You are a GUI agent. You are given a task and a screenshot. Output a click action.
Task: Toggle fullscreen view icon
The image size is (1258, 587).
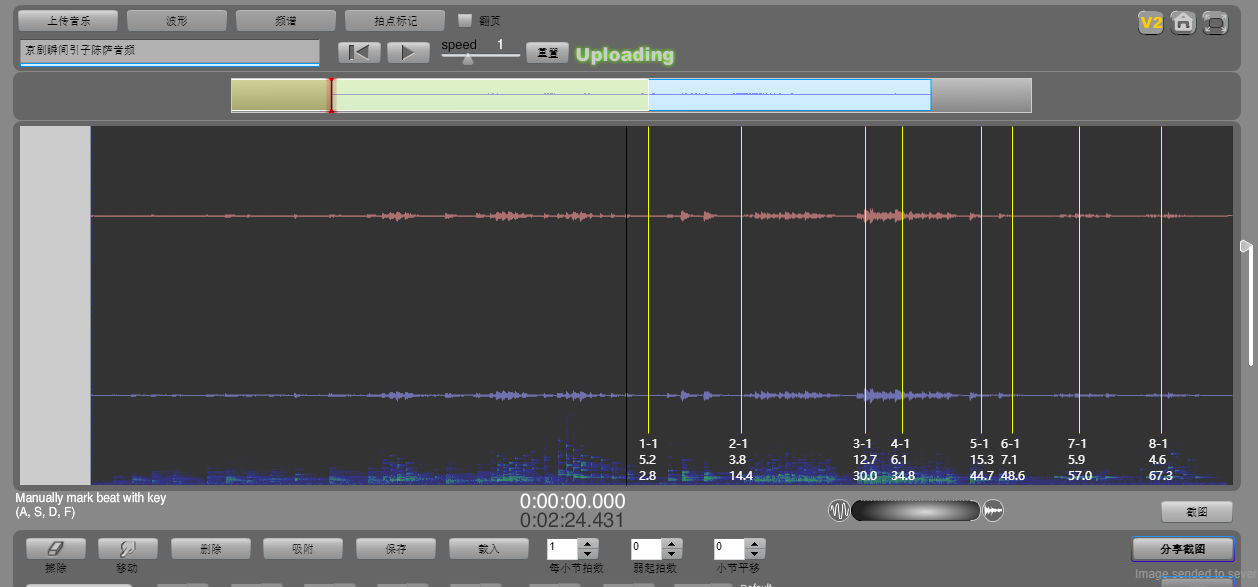tap(1214, 22)
